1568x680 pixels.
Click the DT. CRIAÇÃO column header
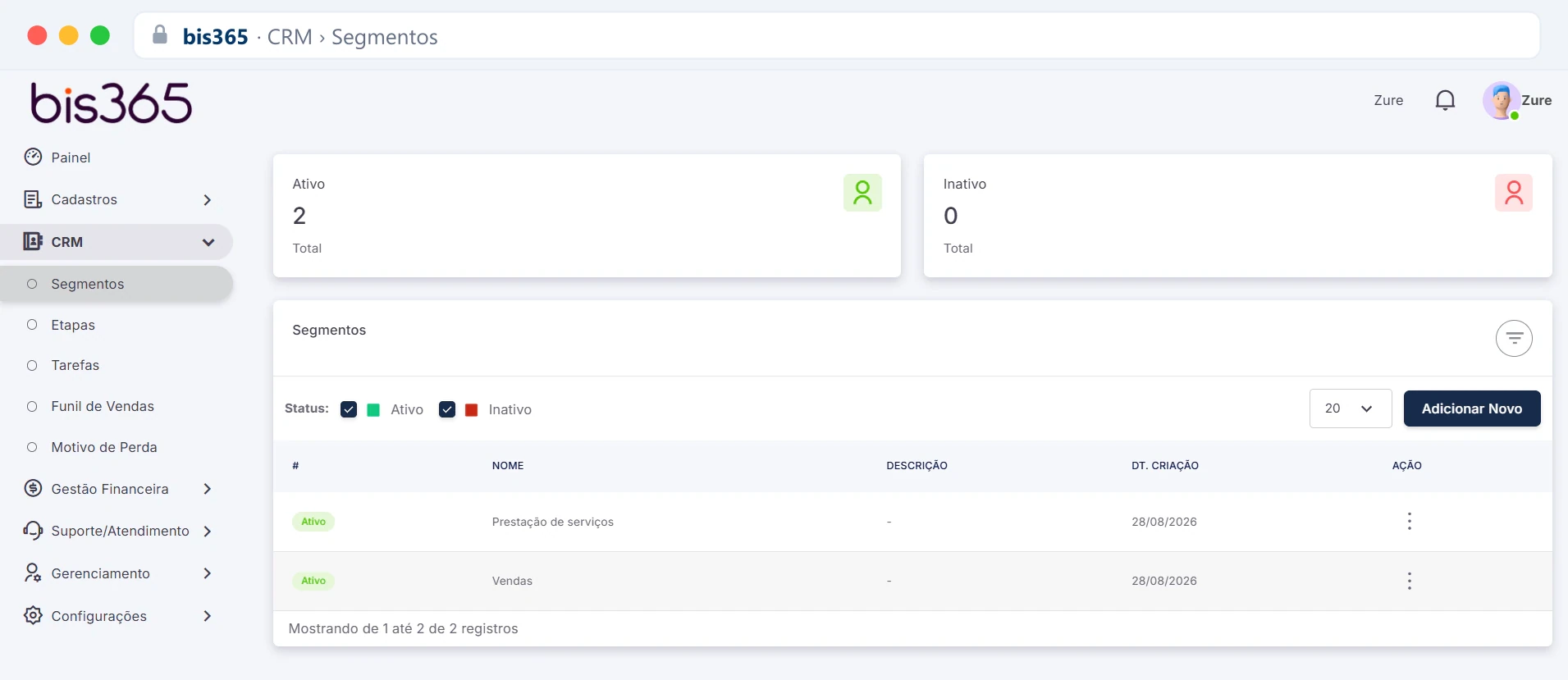point(1165,466)
